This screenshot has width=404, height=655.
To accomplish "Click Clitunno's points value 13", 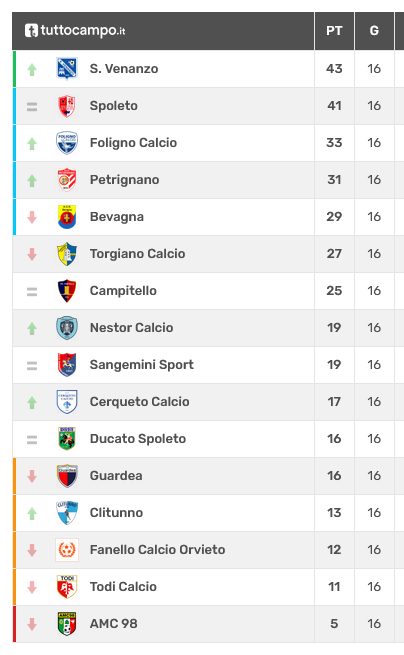I will pos(334,513).
